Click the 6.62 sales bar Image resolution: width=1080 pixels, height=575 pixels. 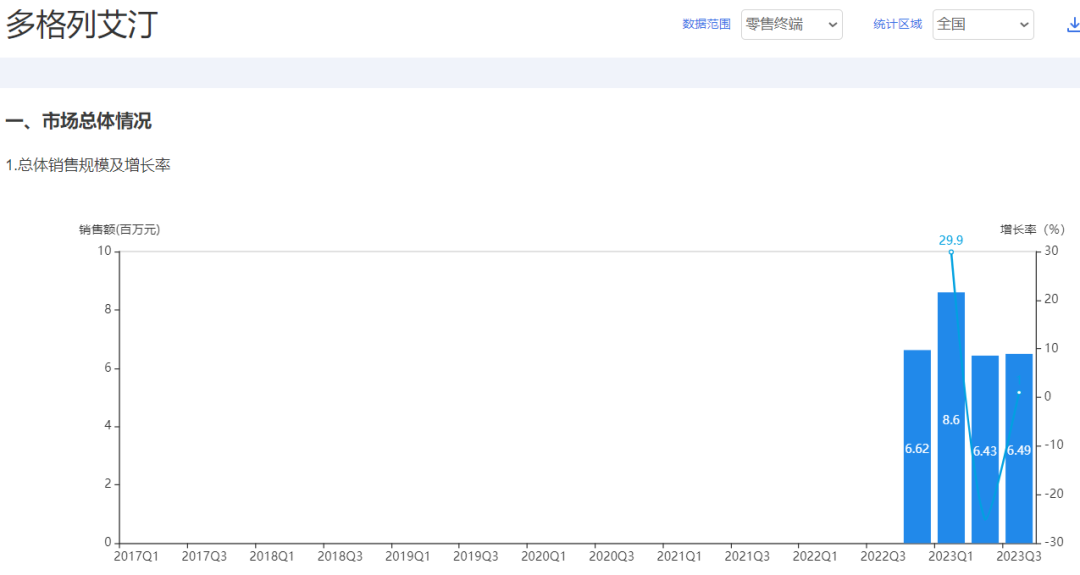point(917,446)
